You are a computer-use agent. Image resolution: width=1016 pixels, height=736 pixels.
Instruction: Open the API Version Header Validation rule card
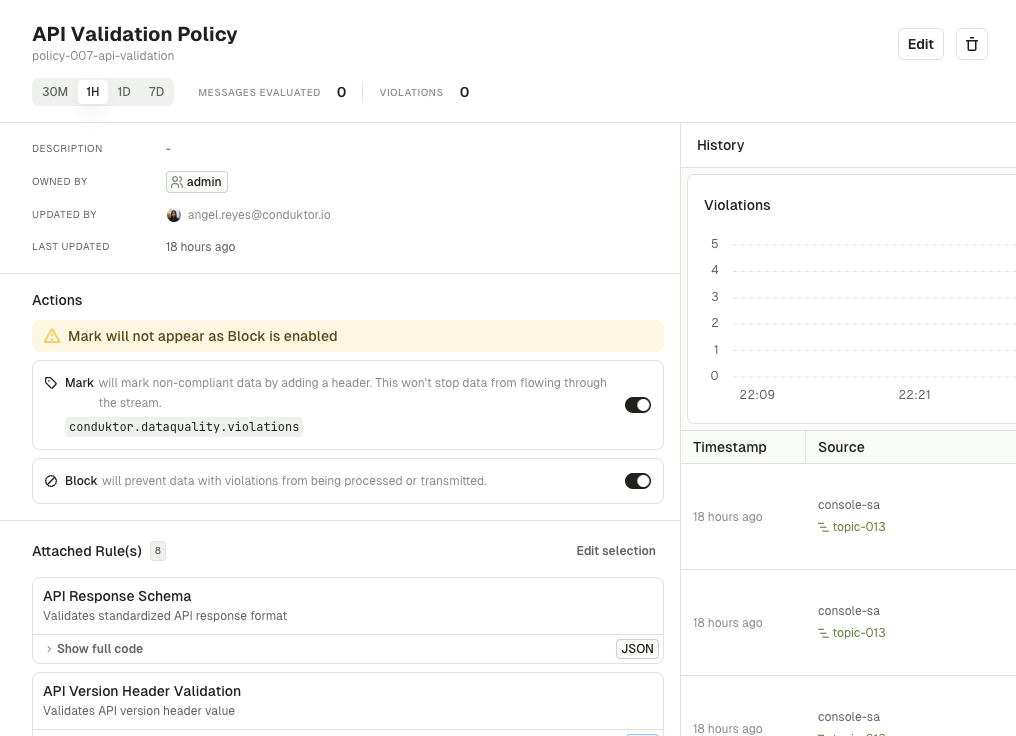coord(142,691)
